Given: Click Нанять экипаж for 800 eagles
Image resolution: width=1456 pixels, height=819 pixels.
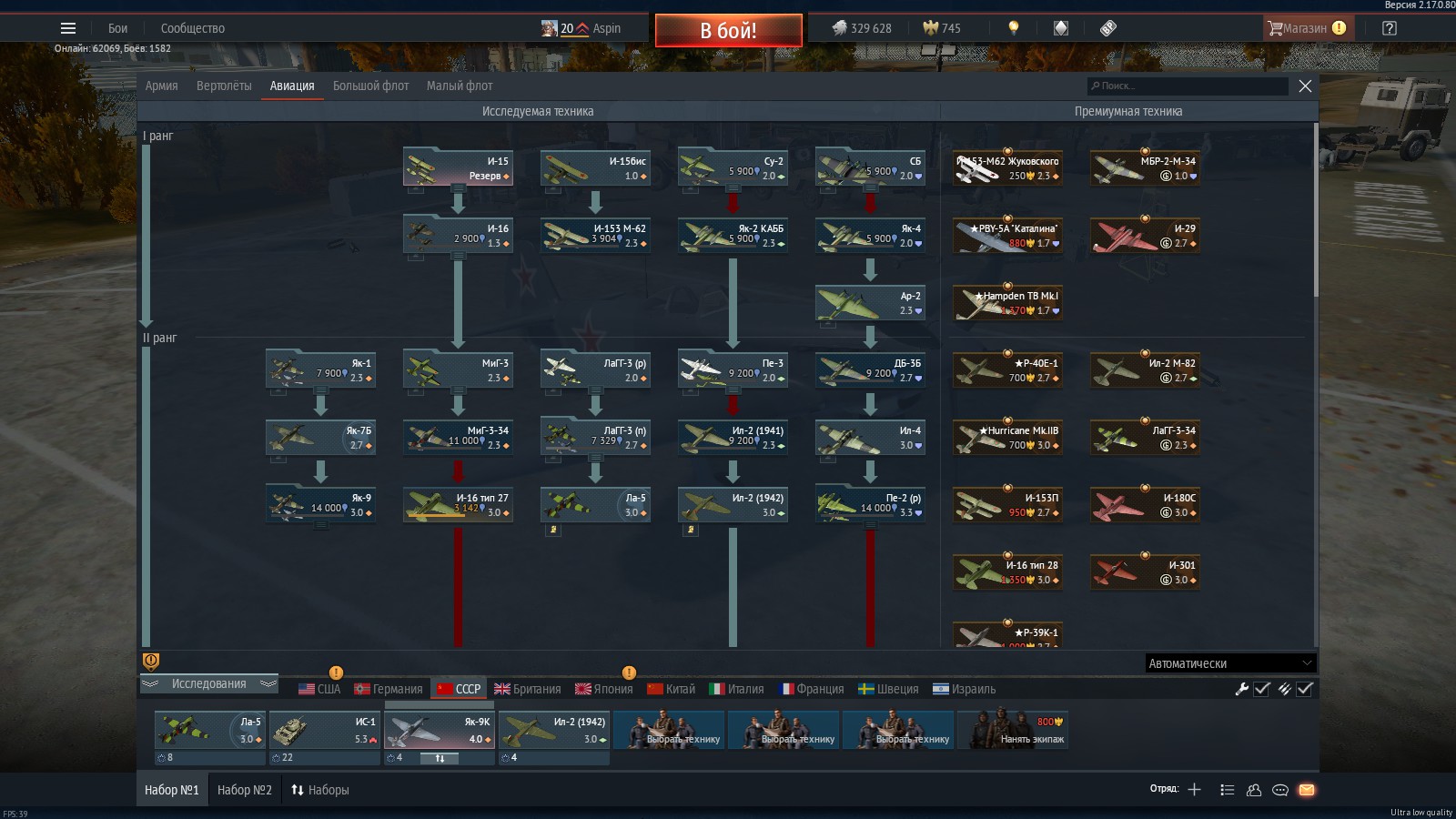Looking at the screenshot, I should pyautogui.click(x=1013, y=730).
